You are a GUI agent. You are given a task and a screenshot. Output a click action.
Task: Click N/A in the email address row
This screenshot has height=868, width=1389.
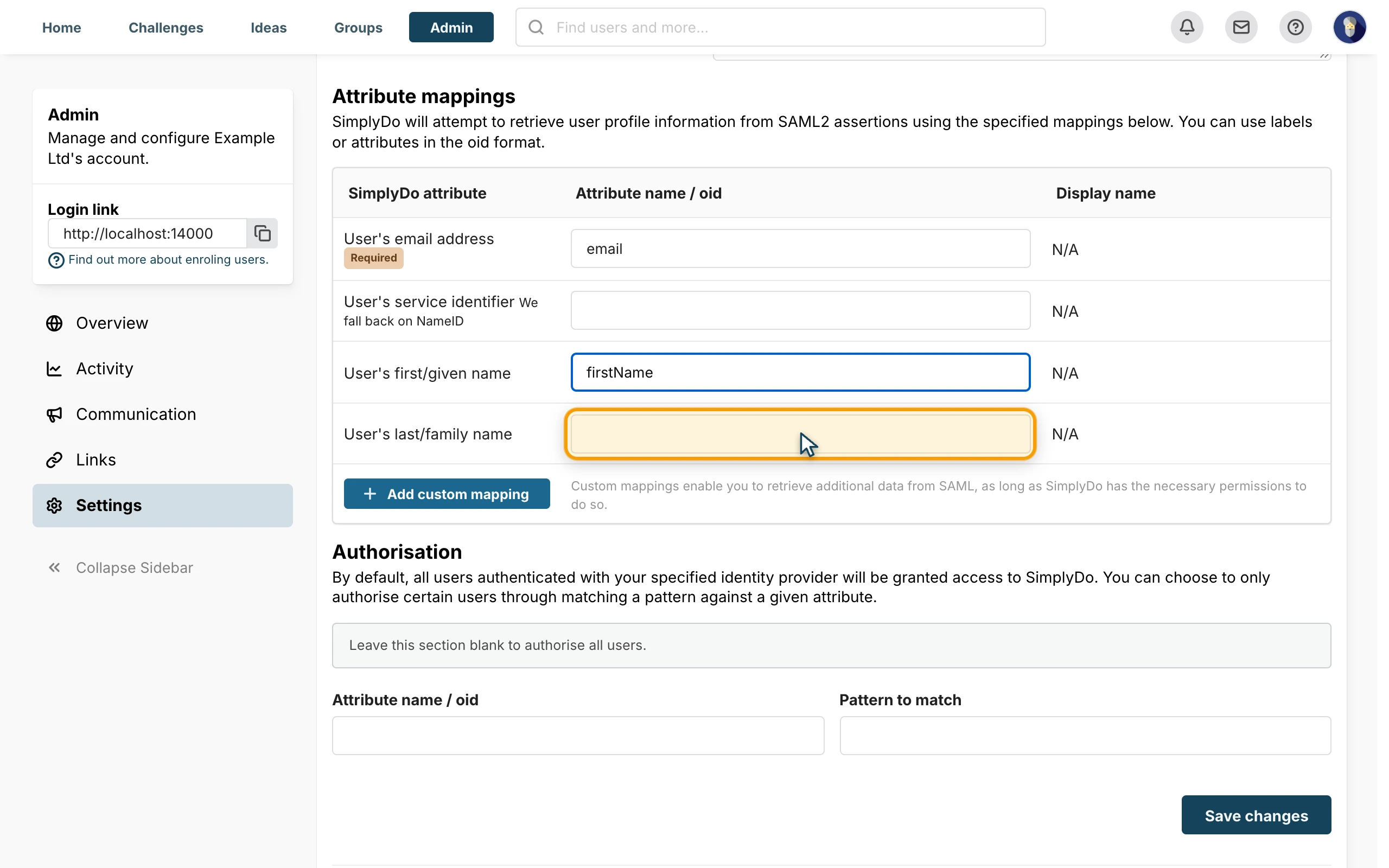[x=1065, y=250]
